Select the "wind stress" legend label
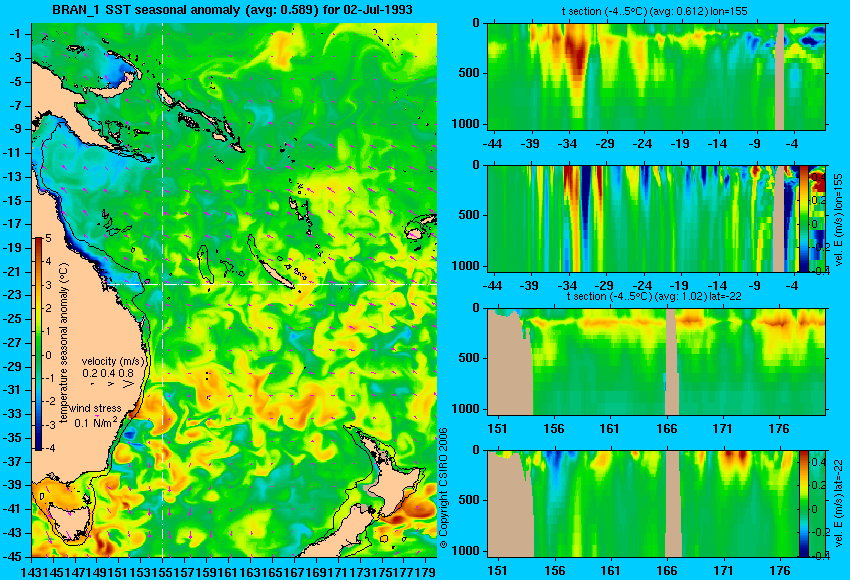850x580 pixels. click(95, 408)
